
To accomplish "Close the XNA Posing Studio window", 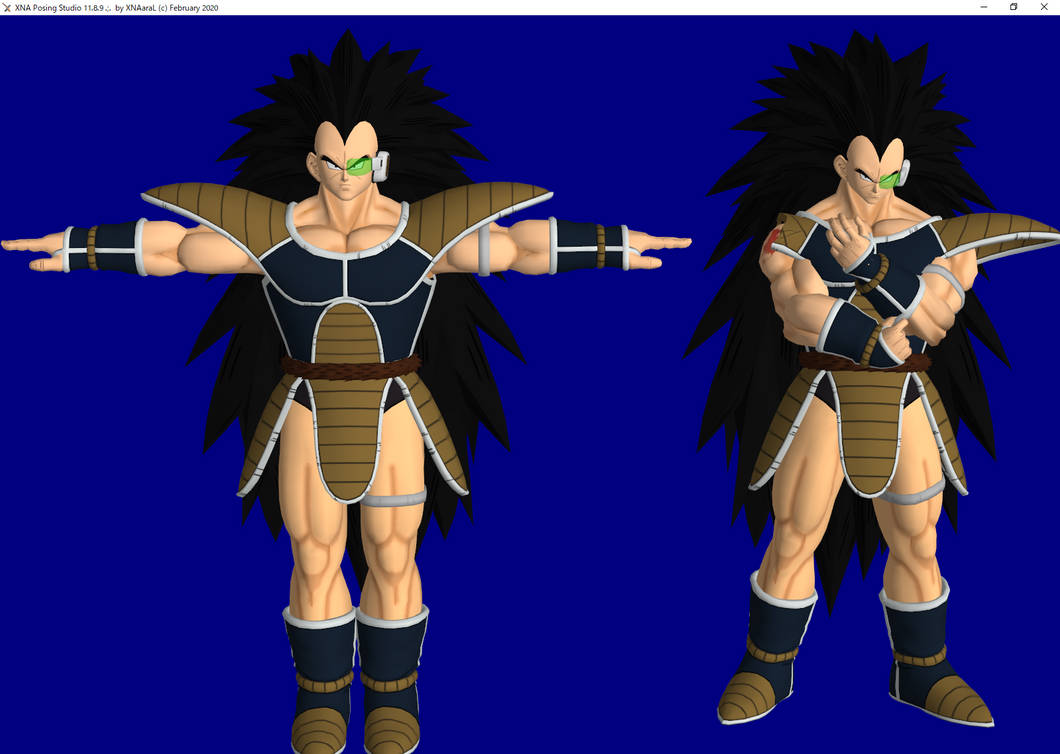I will click(1044, 7).
